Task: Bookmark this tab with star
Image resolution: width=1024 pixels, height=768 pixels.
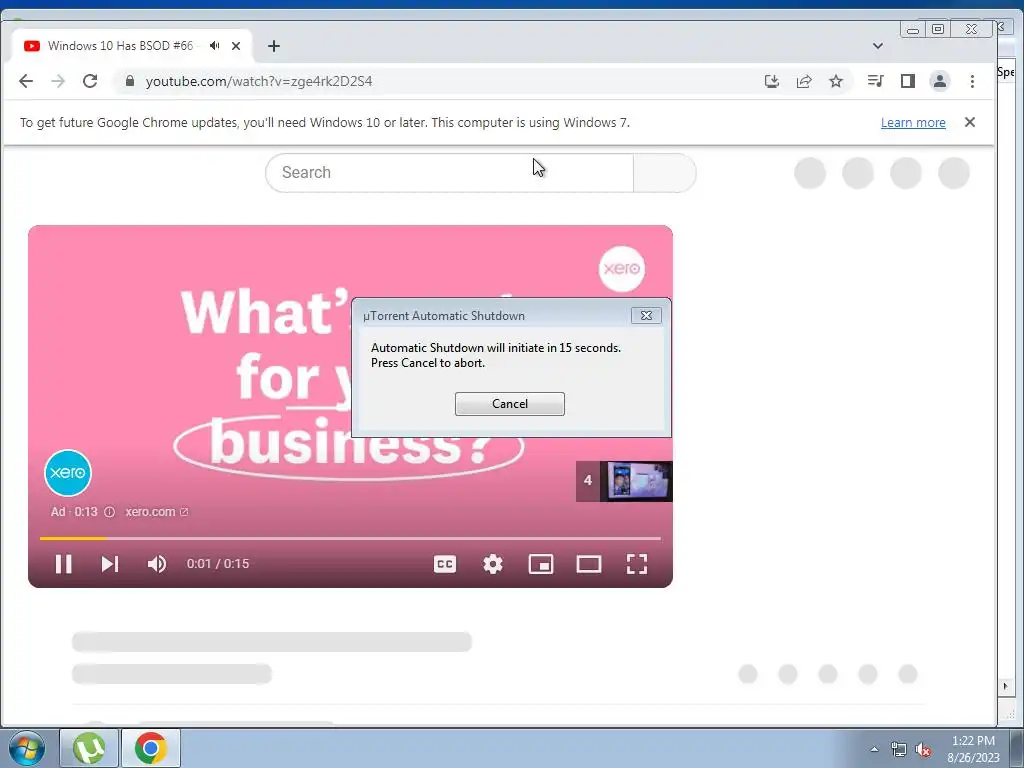Action: click(836, 81)
